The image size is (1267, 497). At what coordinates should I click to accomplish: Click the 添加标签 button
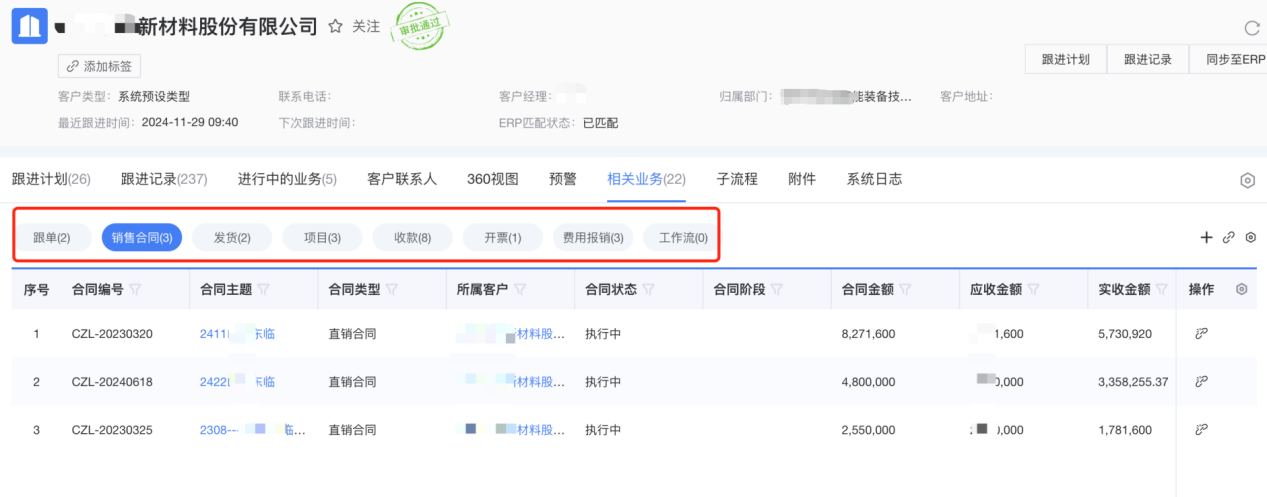100,66
